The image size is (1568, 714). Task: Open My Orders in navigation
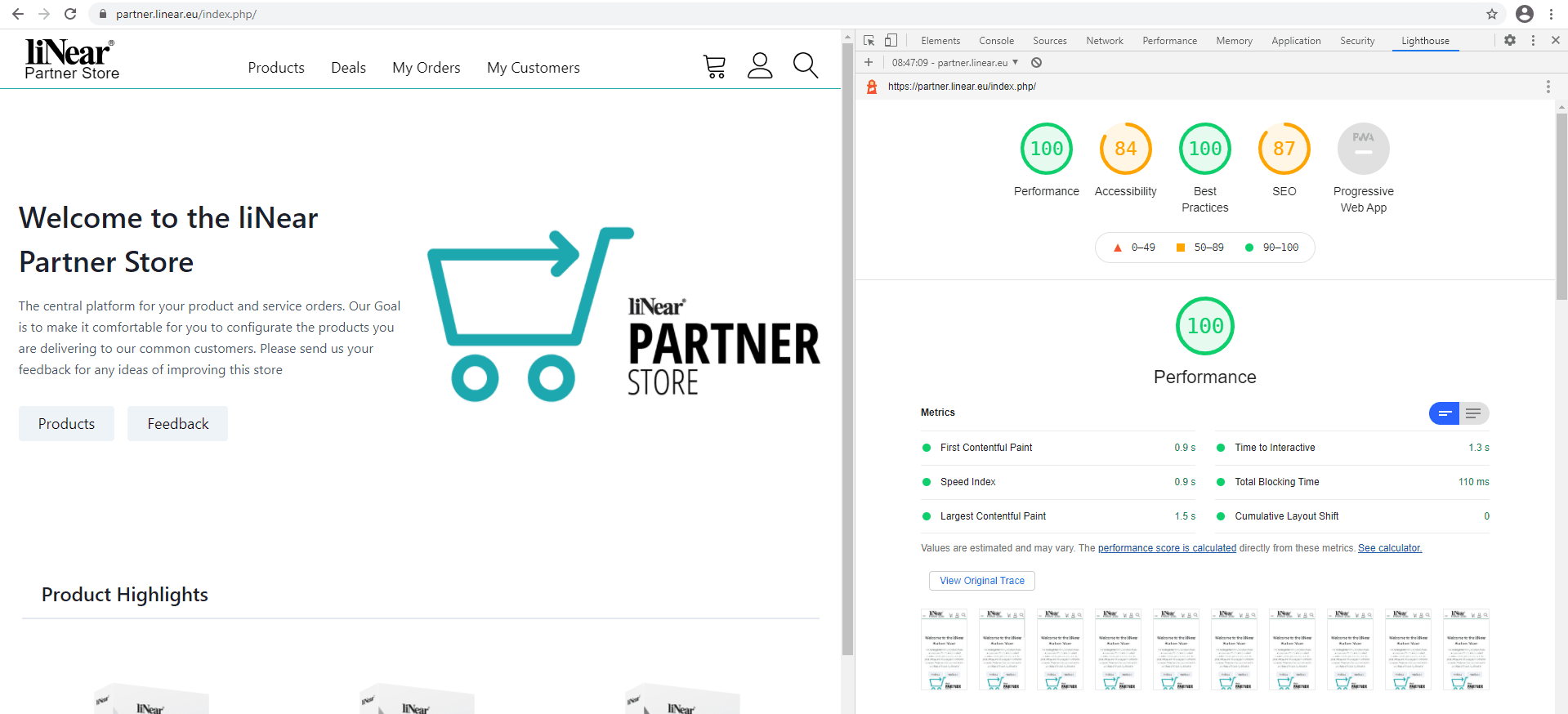click(x=427, y=68)
